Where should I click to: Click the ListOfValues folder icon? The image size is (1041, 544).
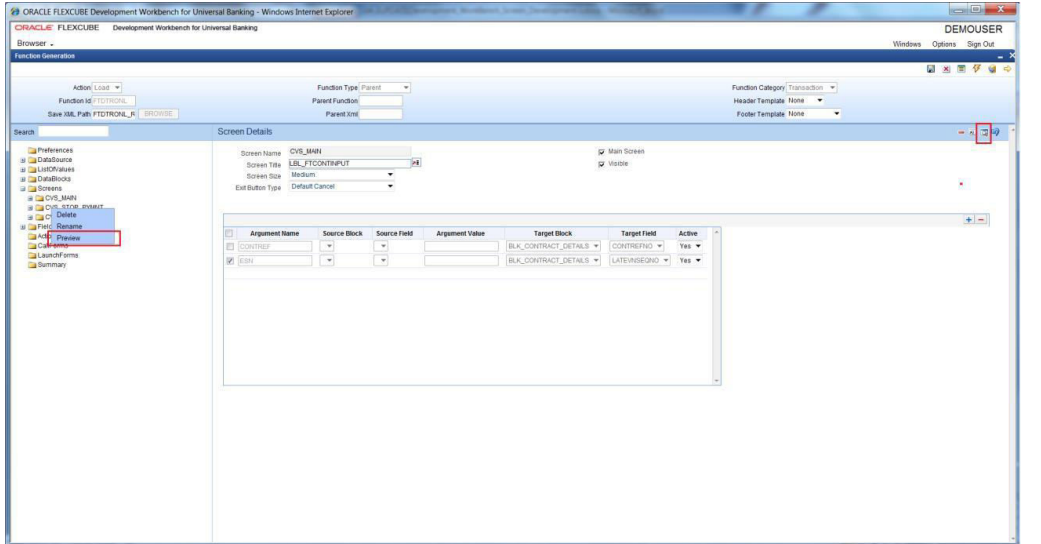pyautogui.click(x=32, y=169)
